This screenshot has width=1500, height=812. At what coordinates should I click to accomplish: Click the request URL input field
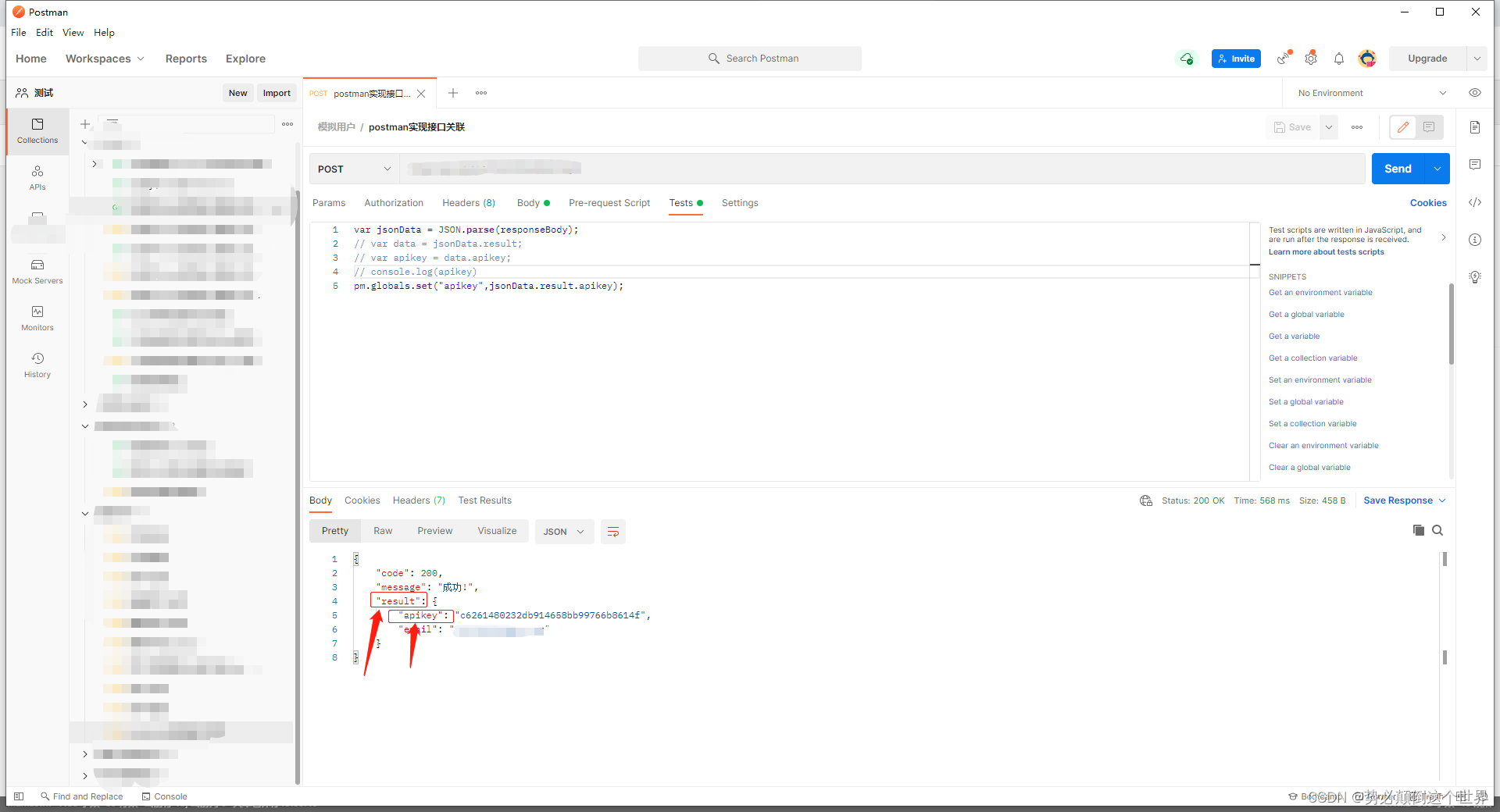[883, 169]
